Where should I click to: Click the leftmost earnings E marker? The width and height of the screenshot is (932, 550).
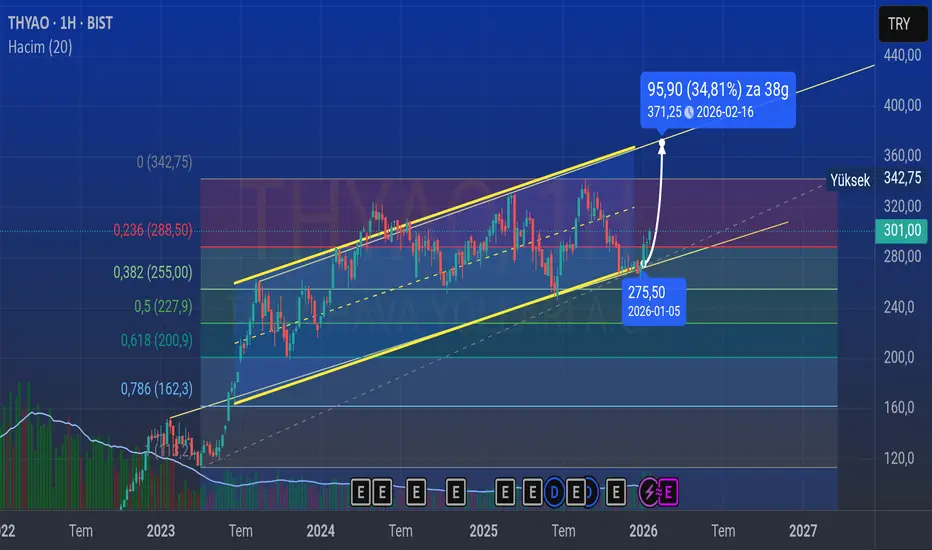[x=361, y=492]
